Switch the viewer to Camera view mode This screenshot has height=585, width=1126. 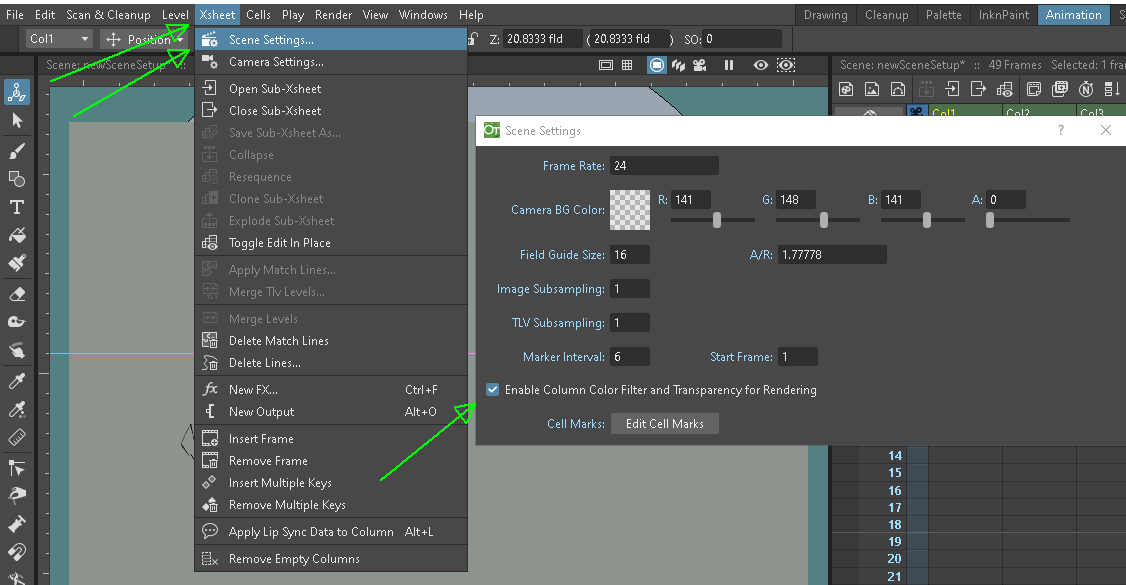657,65
